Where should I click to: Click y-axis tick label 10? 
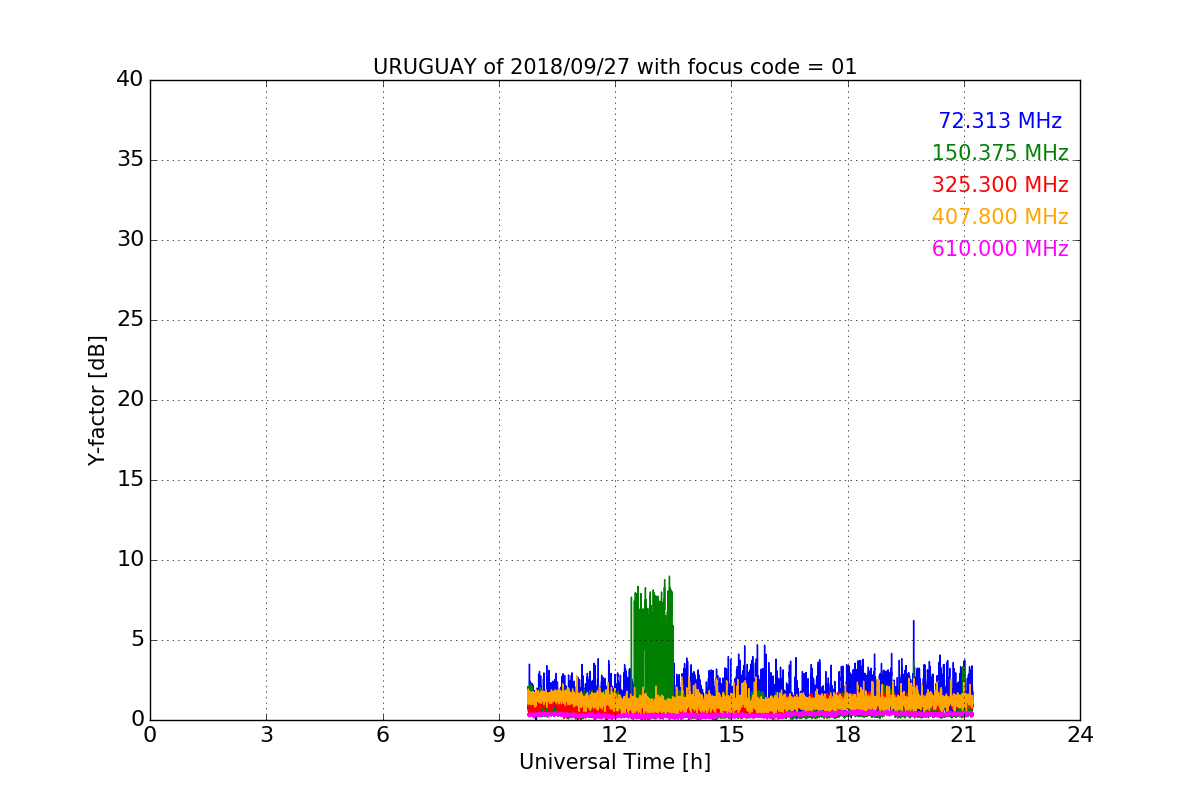coord(130,560)
